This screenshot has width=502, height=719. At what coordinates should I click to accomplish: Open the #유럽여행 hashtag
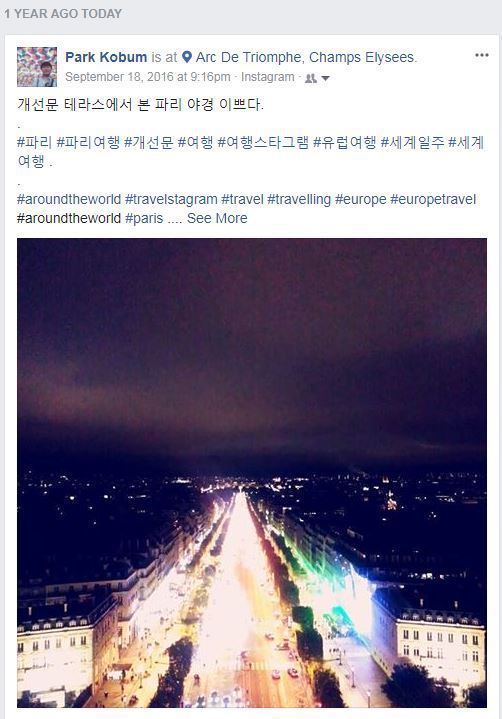(344, 143)
